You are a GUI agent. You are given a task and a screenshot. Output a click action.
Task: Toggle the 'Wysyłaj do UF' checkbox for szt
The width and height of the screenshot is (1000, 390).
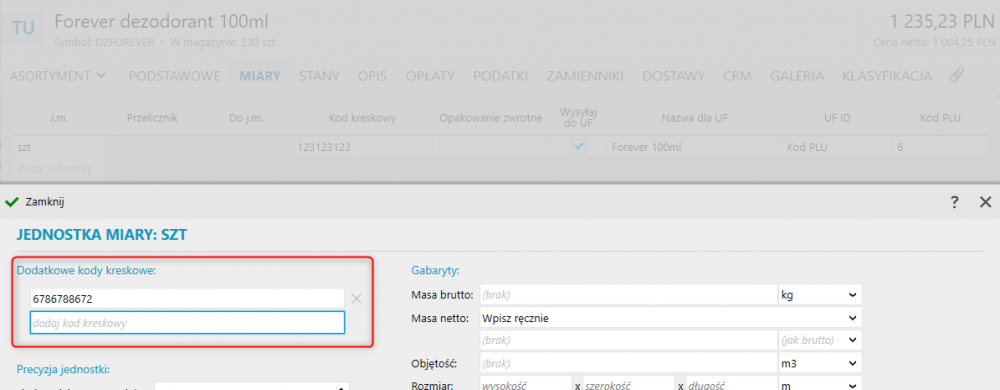click(x=578, y=147)
